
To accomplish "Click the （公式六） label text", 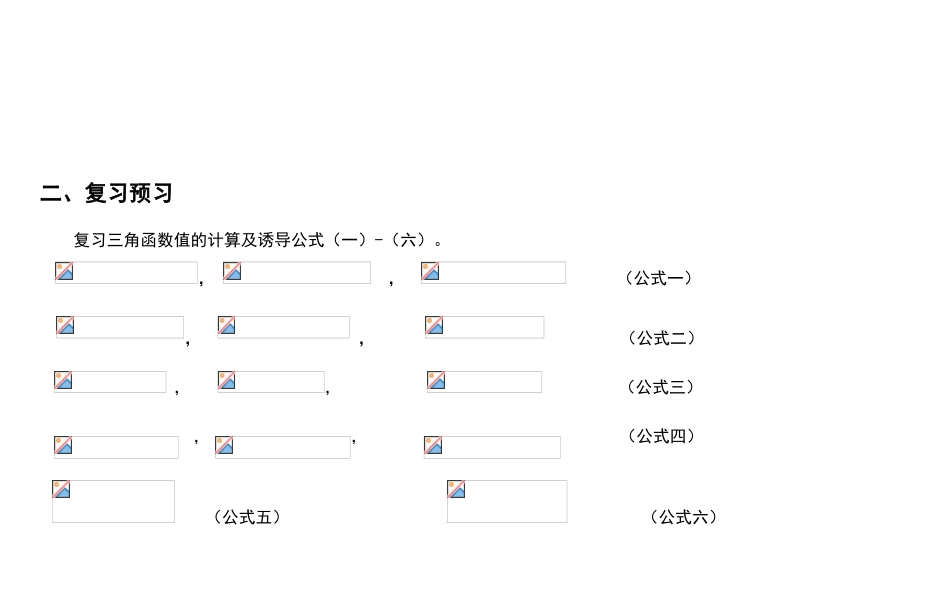I will (684, 517).
